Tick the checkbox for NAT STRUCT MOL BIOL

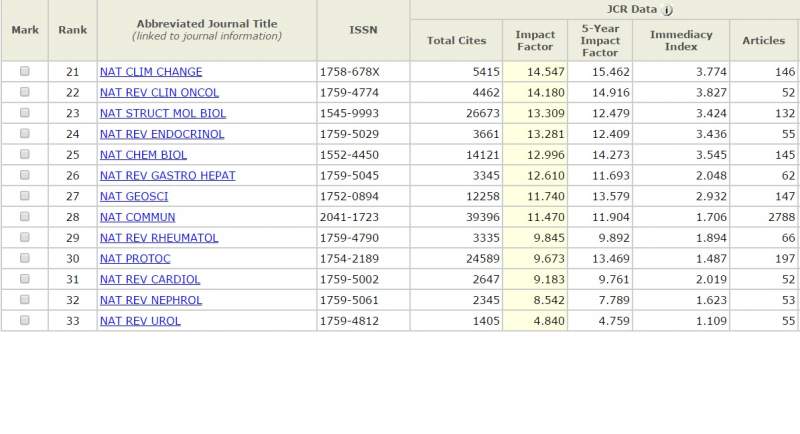pos(24,113)
